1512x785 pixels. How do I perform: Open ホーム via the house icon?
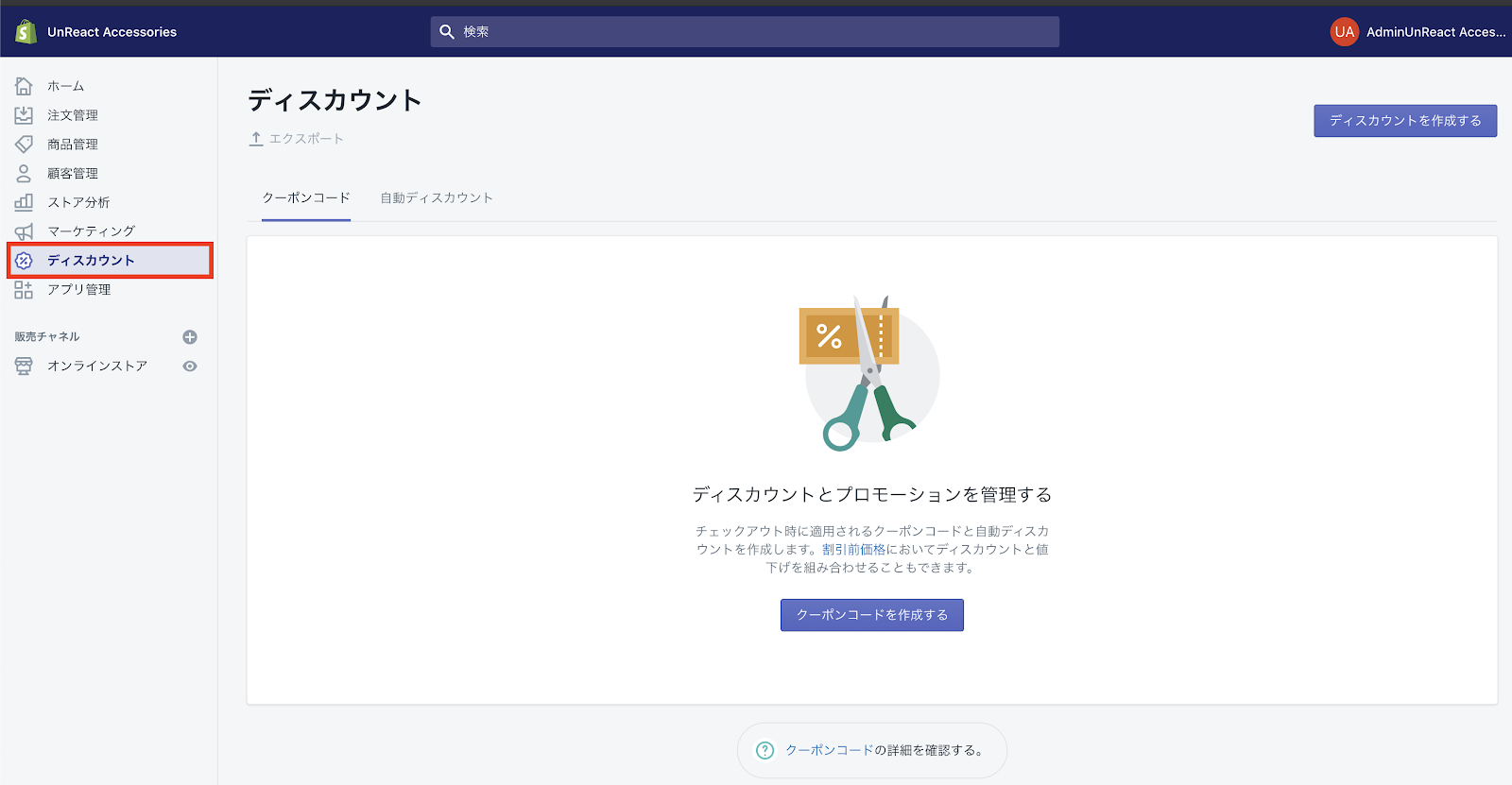24,86
